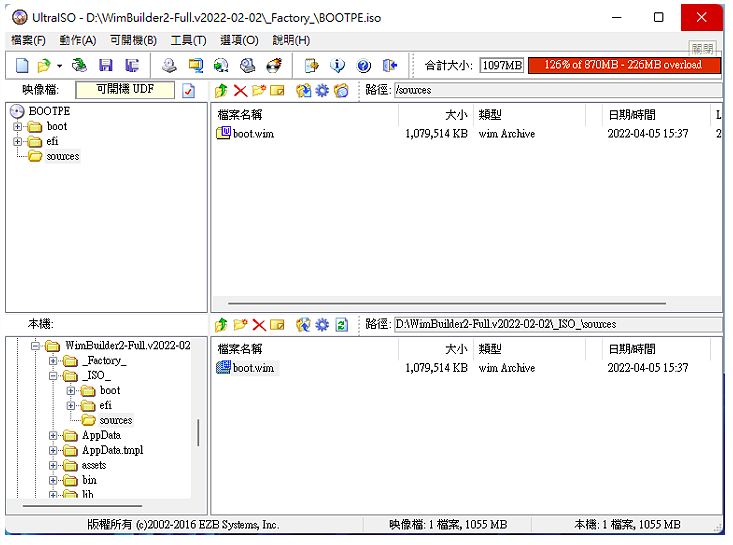Rename item in image pane
This screenshot has height=545, width=733.
tap(277, 90)
